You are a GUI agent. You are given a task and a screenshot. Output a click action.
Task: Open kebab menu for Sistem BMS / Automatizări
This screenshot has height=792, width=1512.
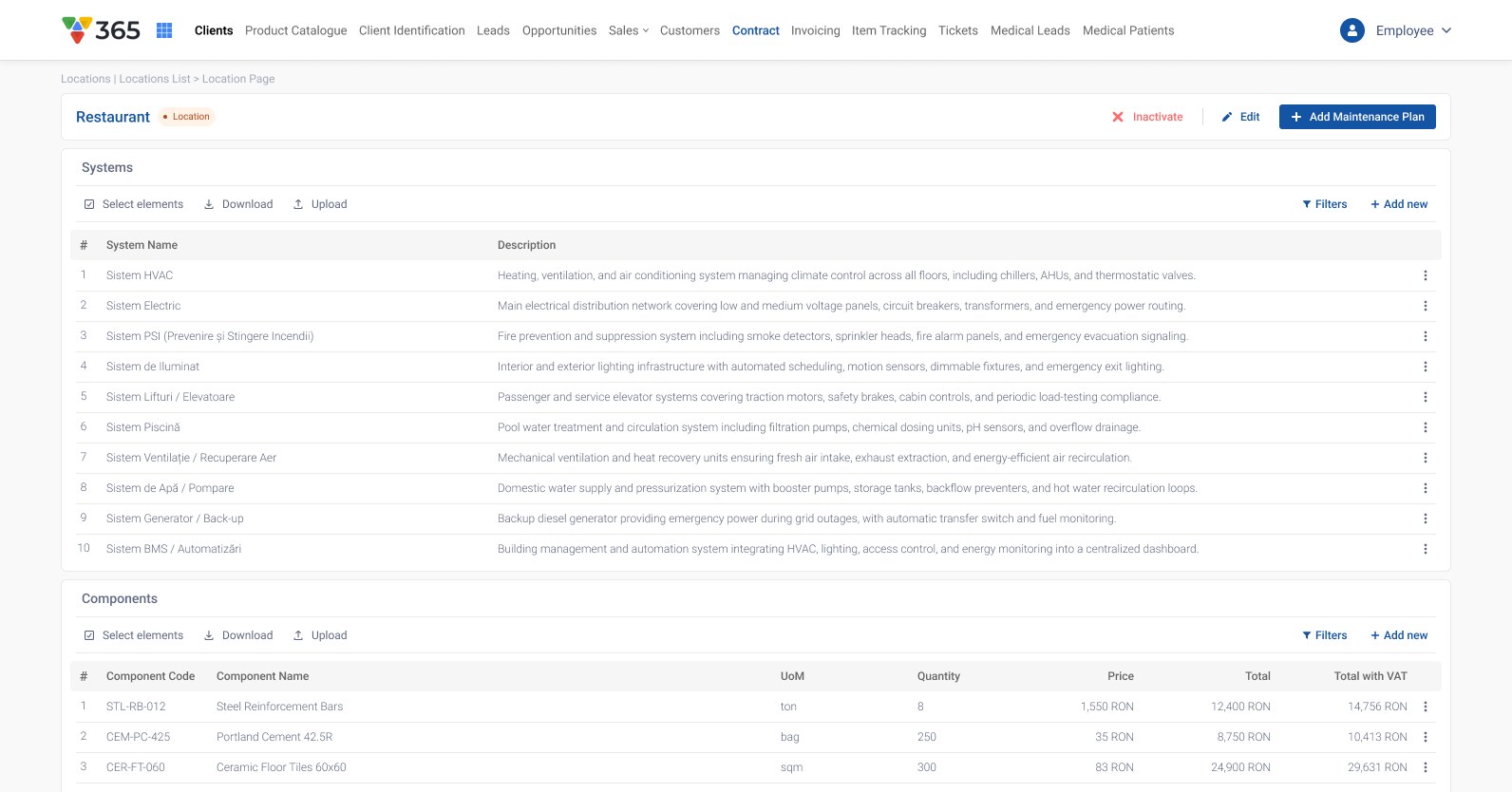[x=1426, y=549]
